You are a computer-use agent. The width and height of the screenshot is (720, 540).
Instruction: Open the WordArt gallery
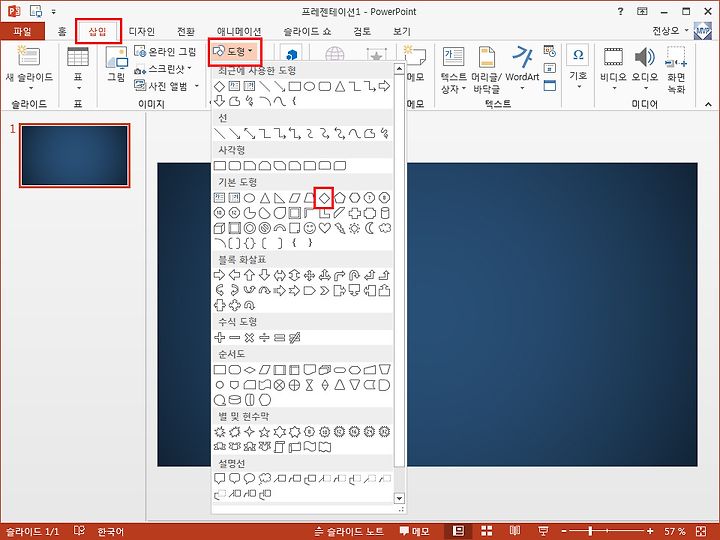pyautogui.click(x=522, y=69)
